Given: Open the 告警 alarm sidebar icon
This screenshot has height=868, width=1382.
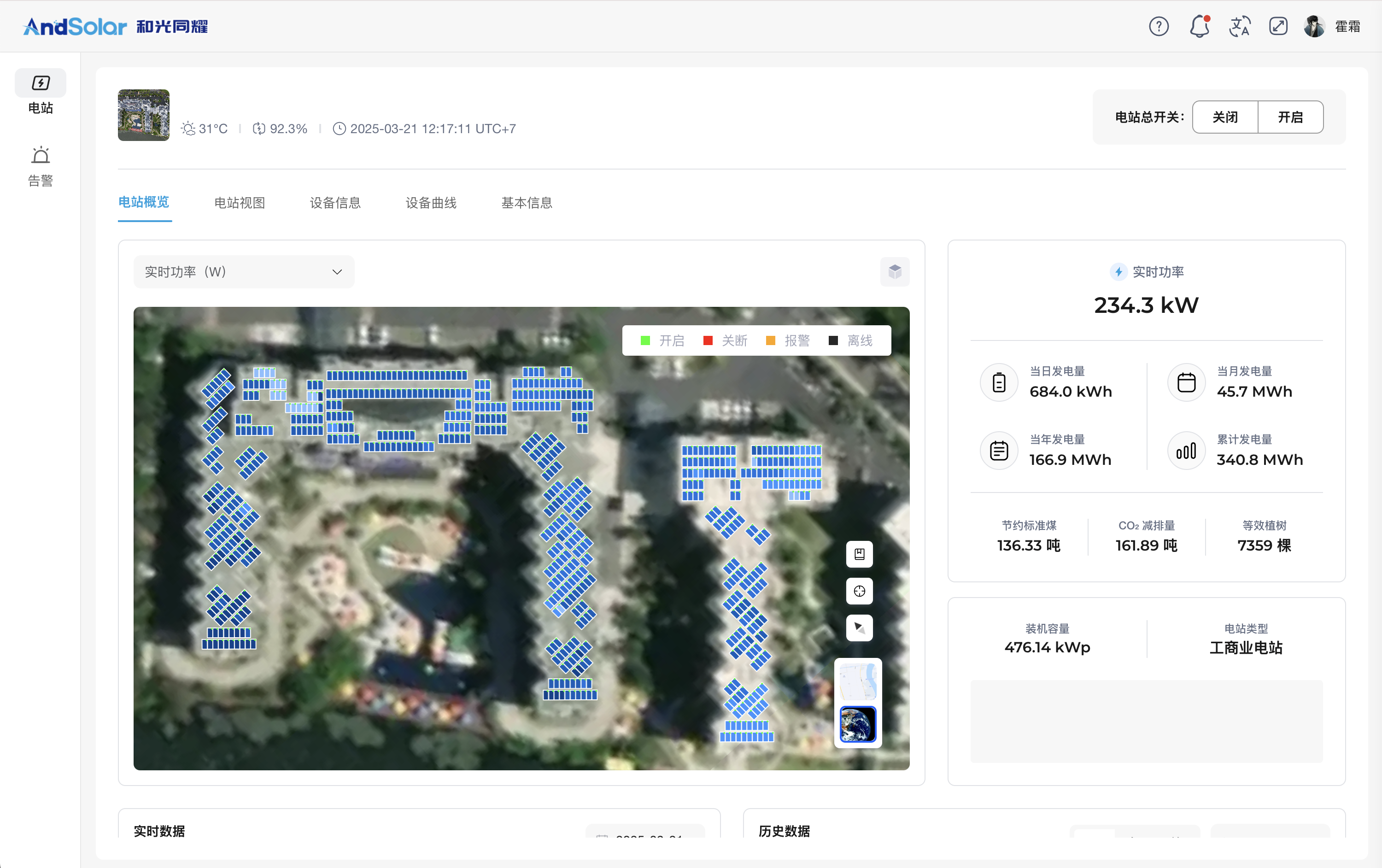Looking at the screenshot, I should point(41,156).
